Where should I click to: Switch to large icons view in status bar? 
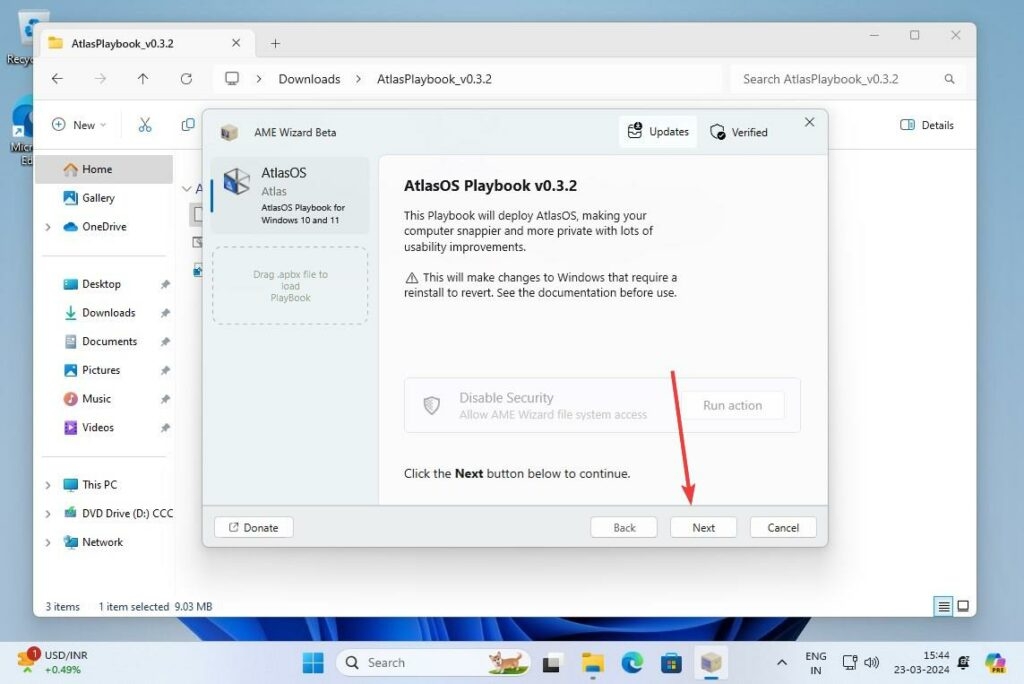[x=963, y=606]
